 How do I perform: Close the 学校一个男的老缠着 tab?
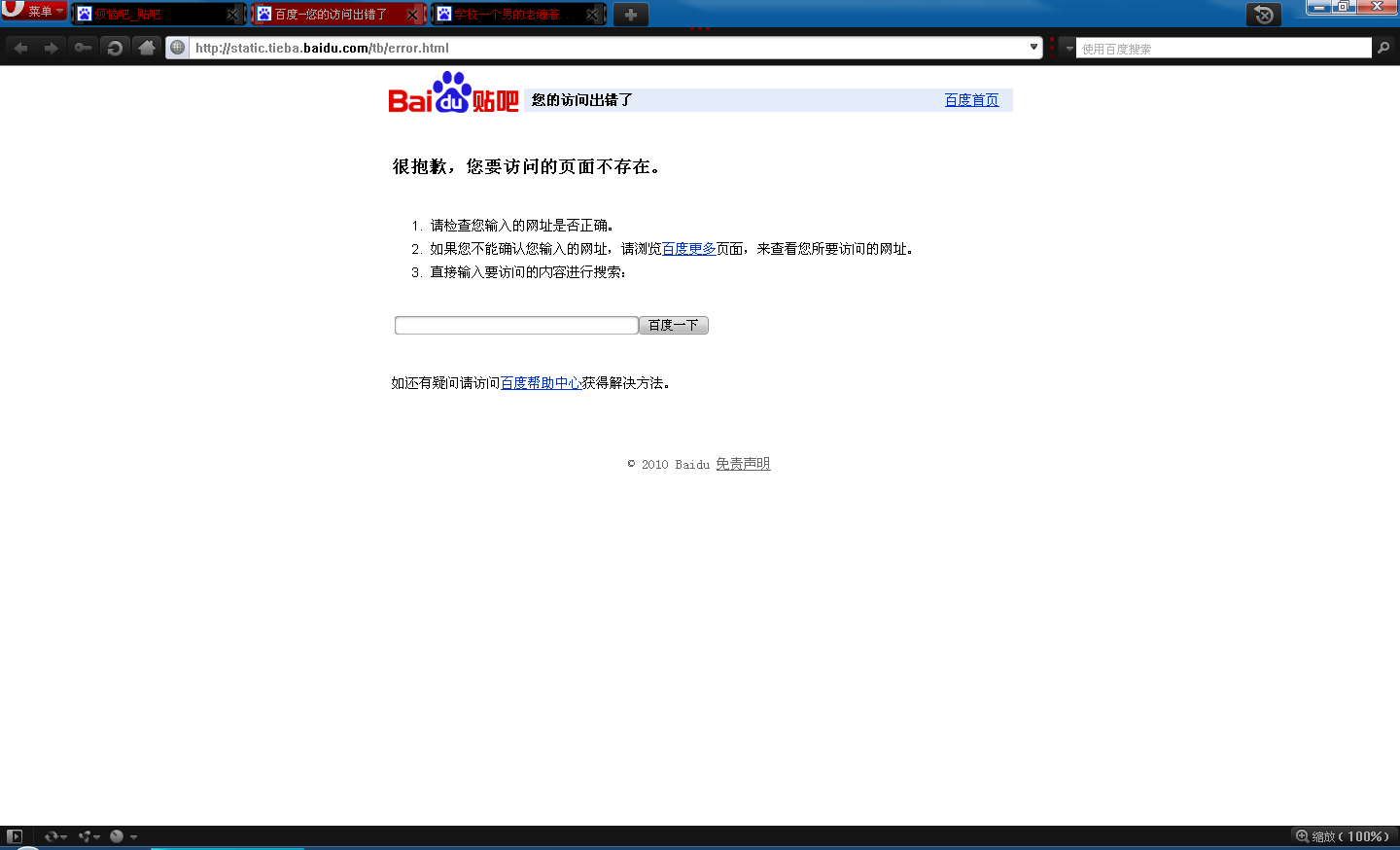(x=592, y=15)
